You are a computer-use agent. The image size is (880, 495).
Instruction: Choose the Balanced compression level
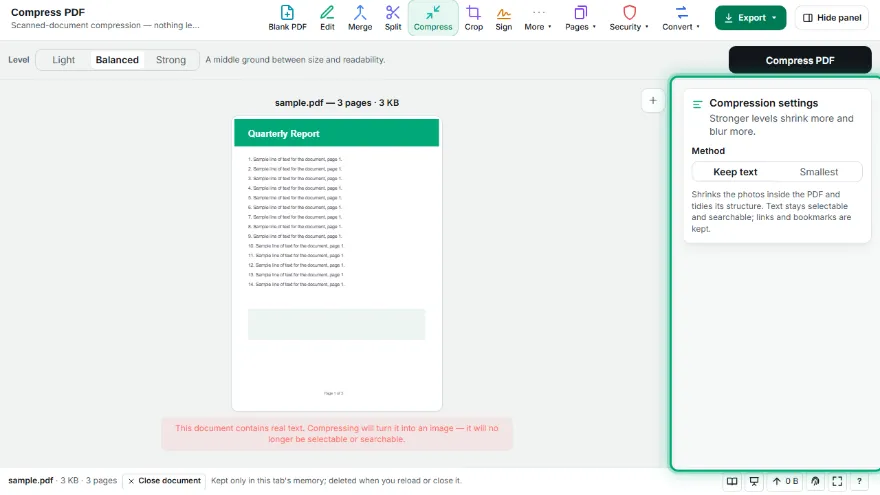point(117,60)
